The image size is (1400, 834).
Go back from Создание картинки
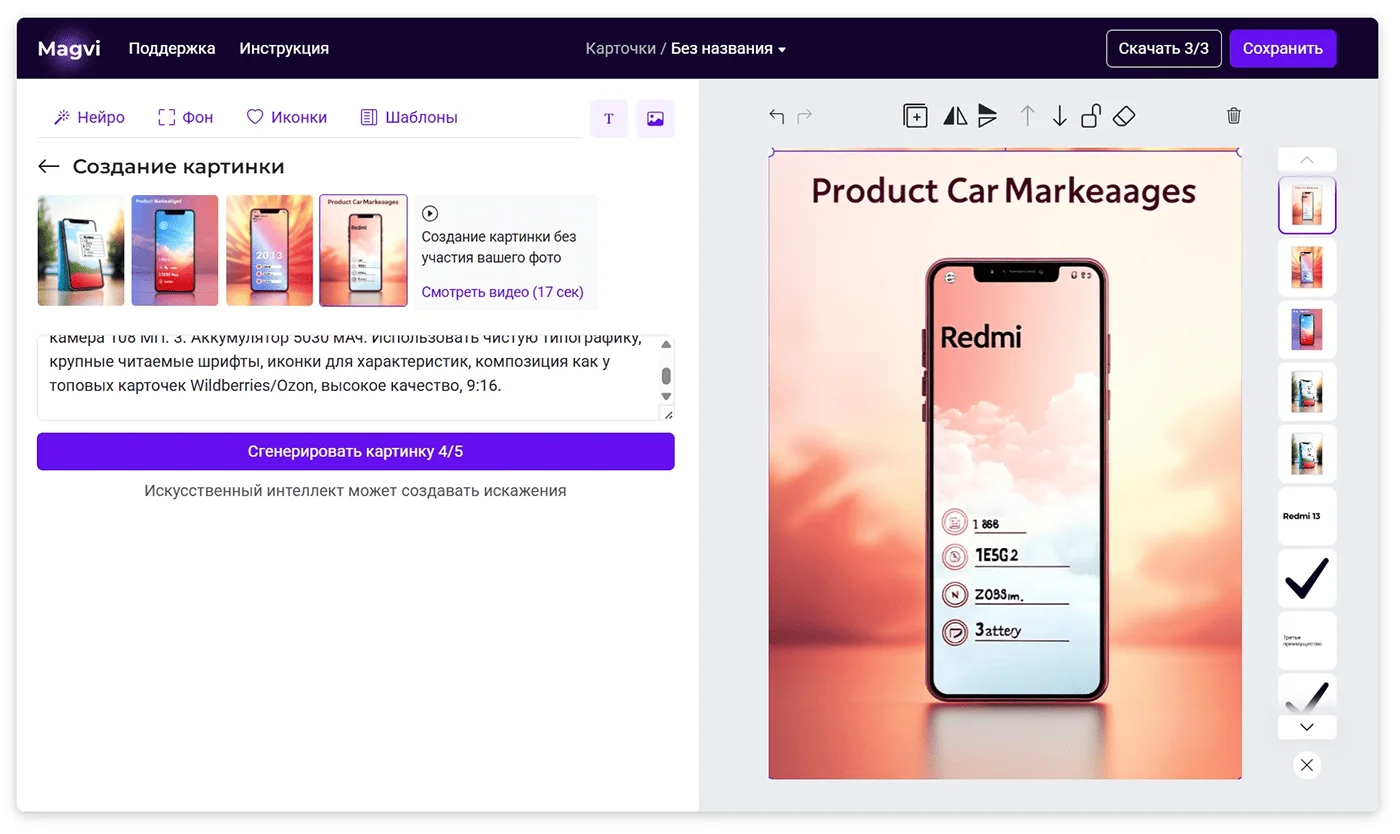click(x=48, y=167)
